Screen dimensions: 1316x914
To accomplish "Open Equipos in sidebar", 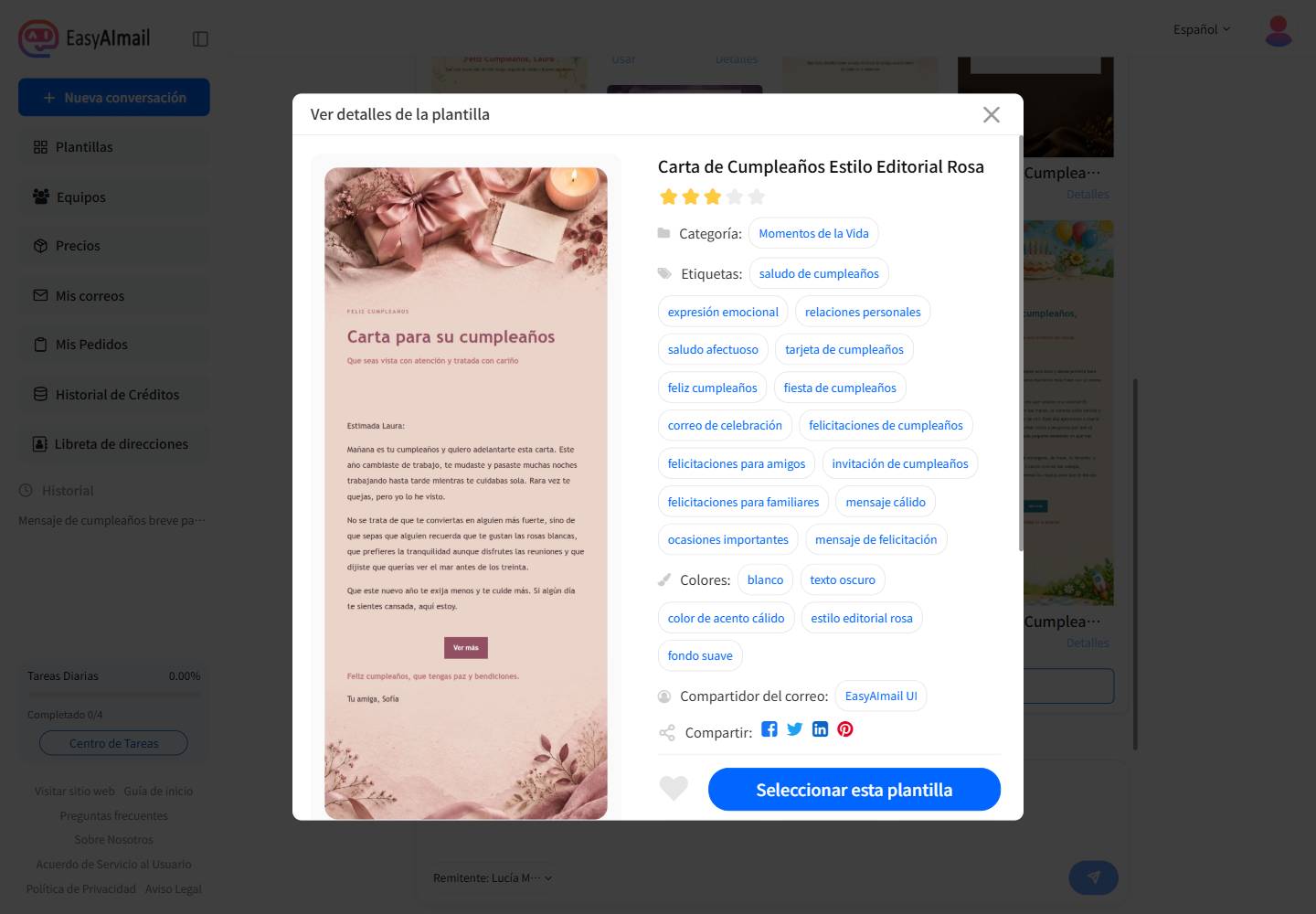I will pyautogui.click(x=114, y=197).
